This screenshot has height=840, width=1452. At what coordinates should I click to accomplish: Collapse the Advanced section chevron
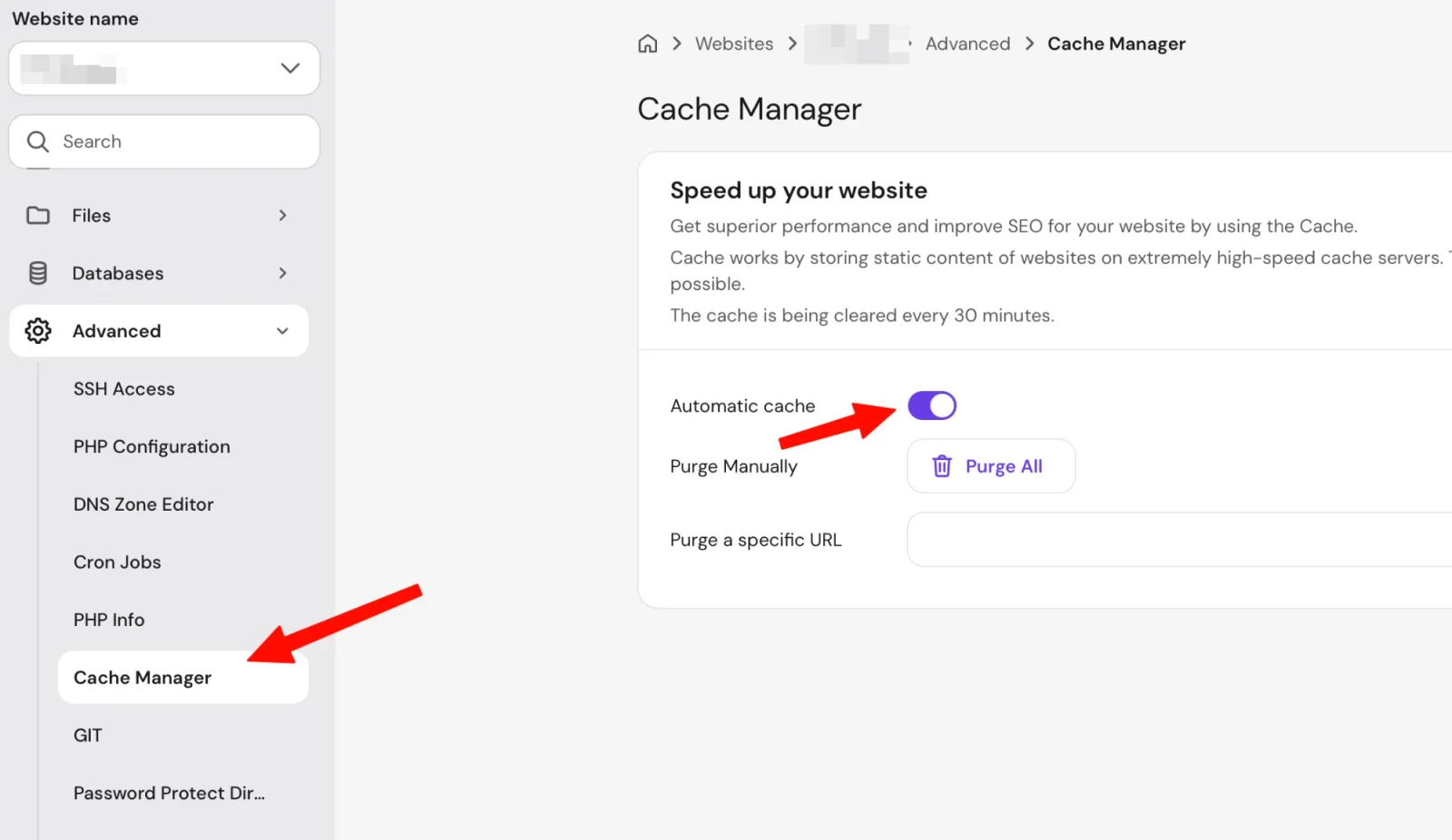click(x=282, y=331)
